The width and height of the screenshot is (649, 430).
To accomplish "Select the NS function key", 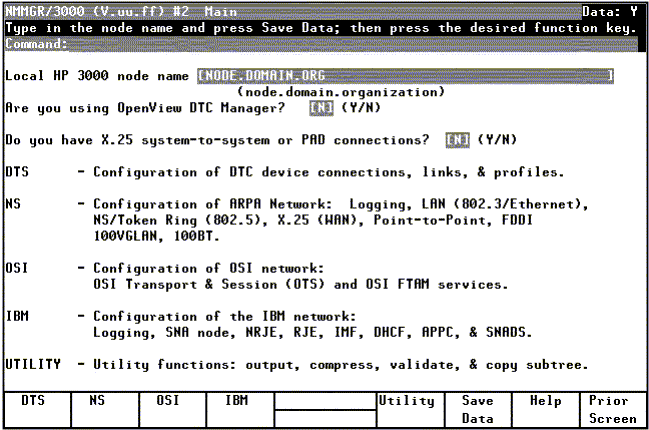I will [x=105, y=409].
